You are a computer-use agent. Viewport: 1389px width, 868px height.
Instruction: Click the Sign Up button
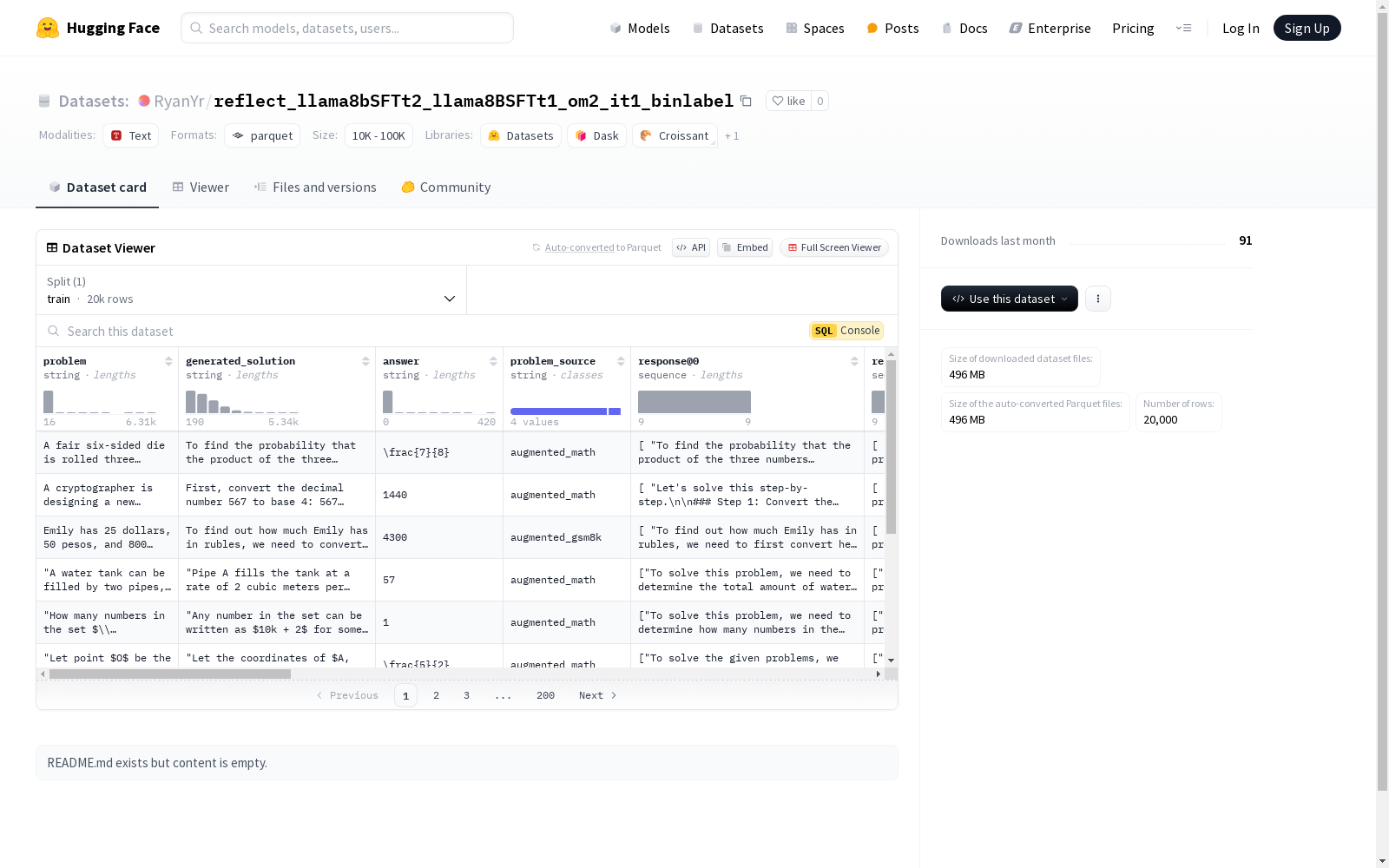[x=1307, y=28]
